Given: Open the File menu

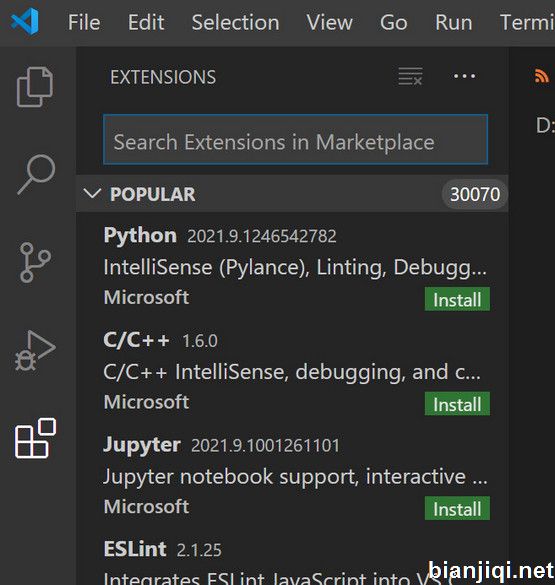Looking at the screenshot, I should point(84,22).
